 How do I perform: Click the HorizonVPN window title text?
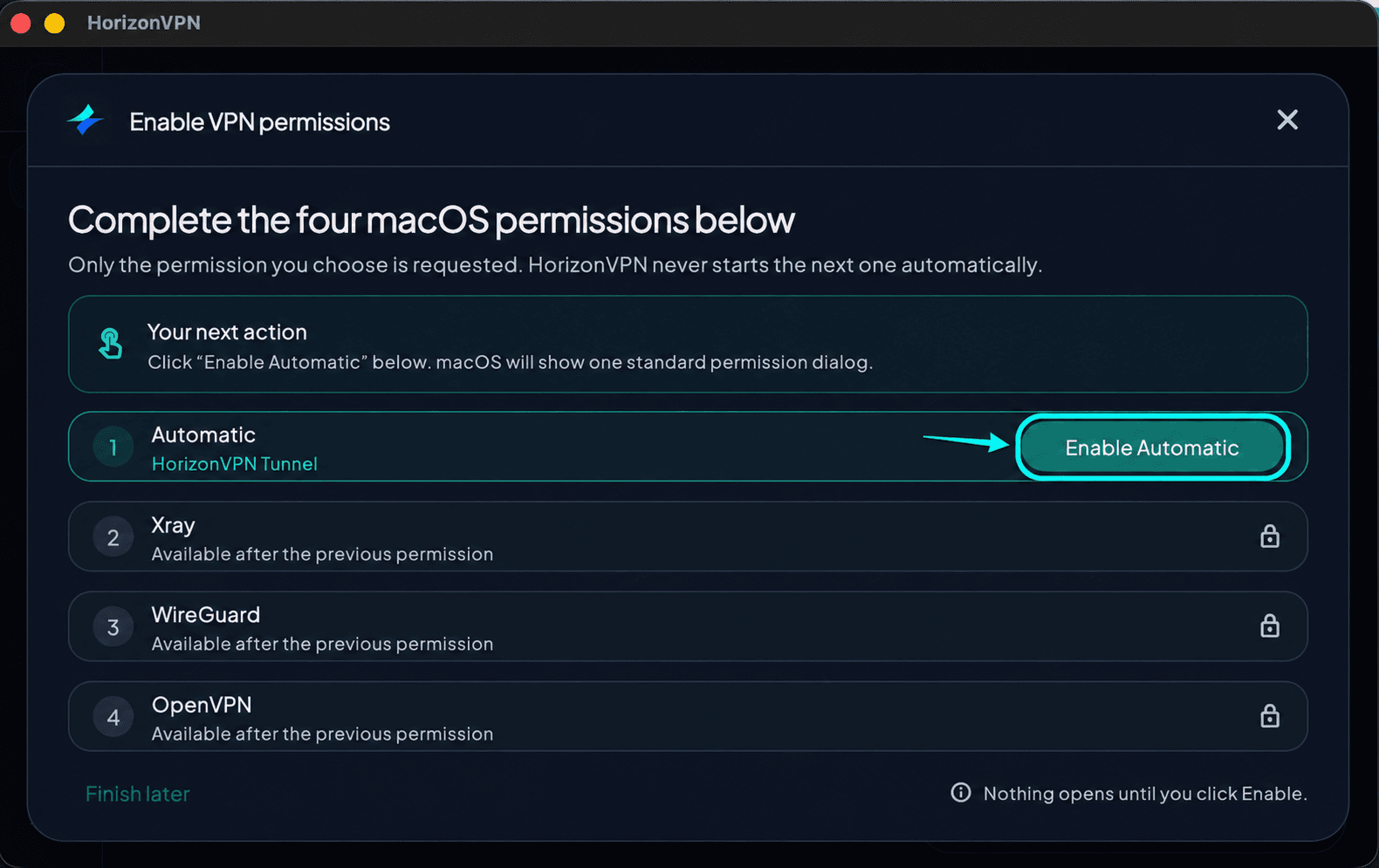(144, 23)
